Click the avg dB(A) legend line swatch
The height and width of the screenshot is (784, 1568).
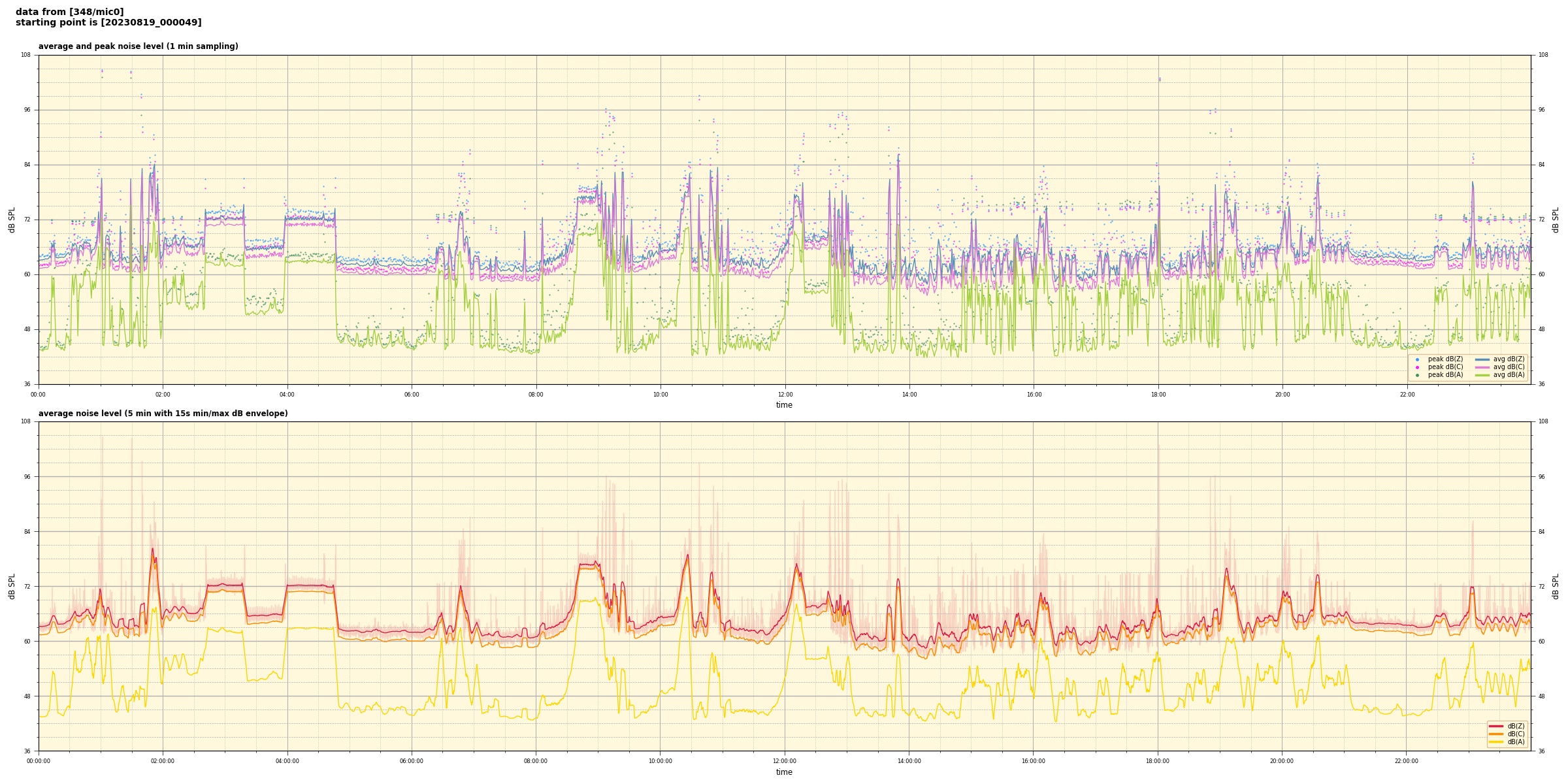click(x=1482, y=375)
